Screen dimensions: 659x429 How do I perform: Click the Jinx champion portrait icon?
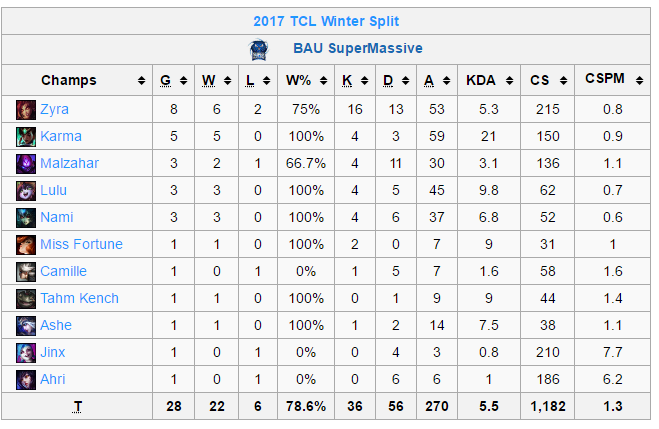(x=26, y=353)
